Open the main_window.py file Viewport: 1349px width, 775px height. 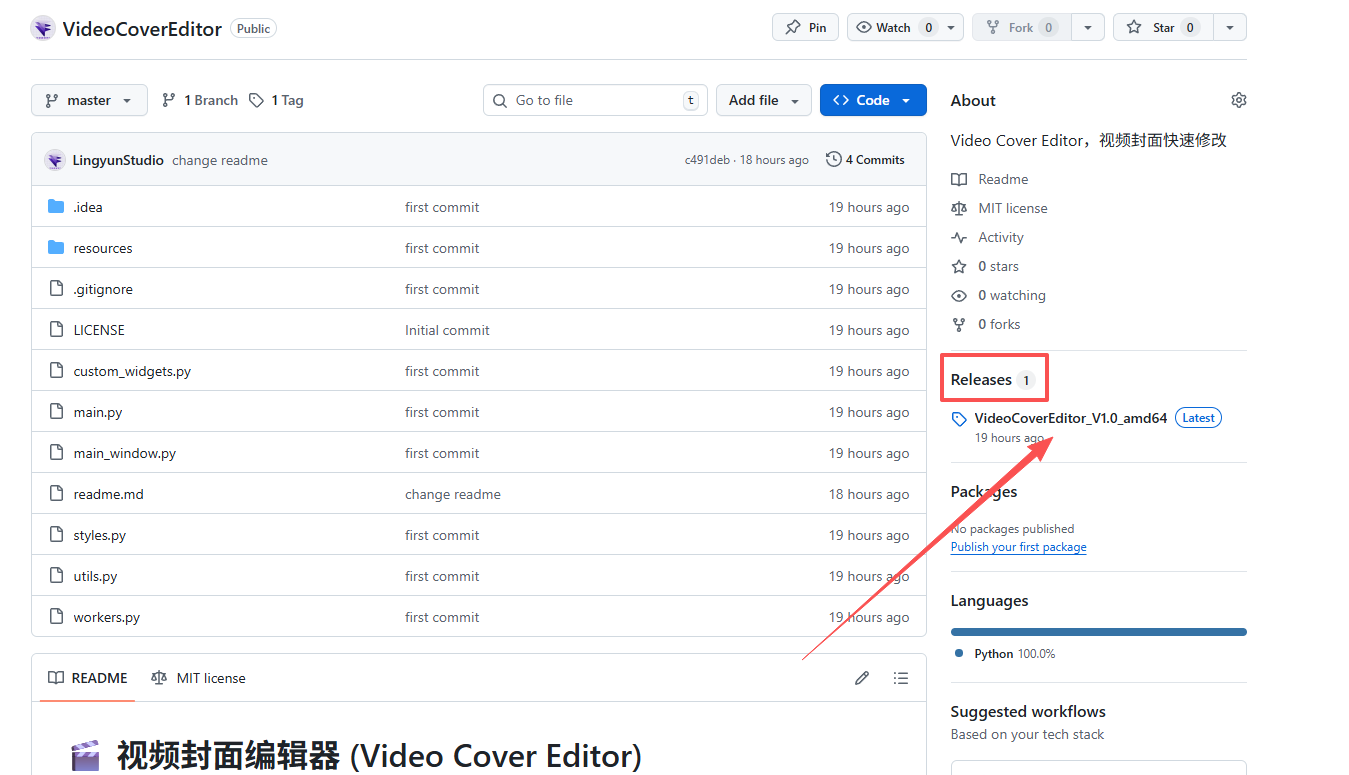tap(124, 453)
